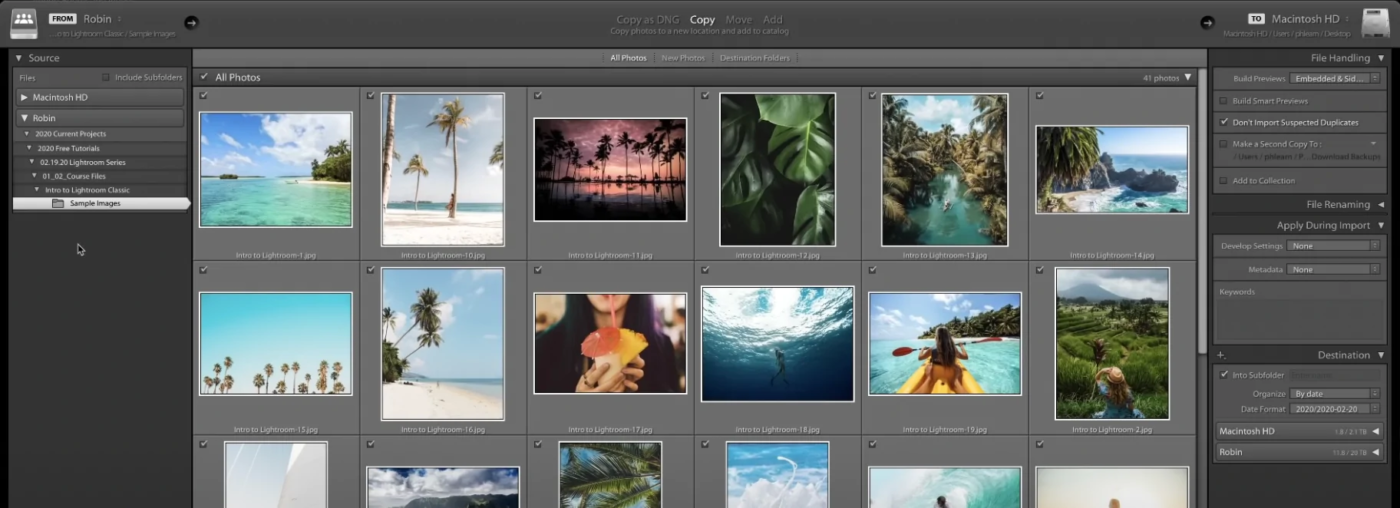Click the source network drive icon

tap(23, 22)
